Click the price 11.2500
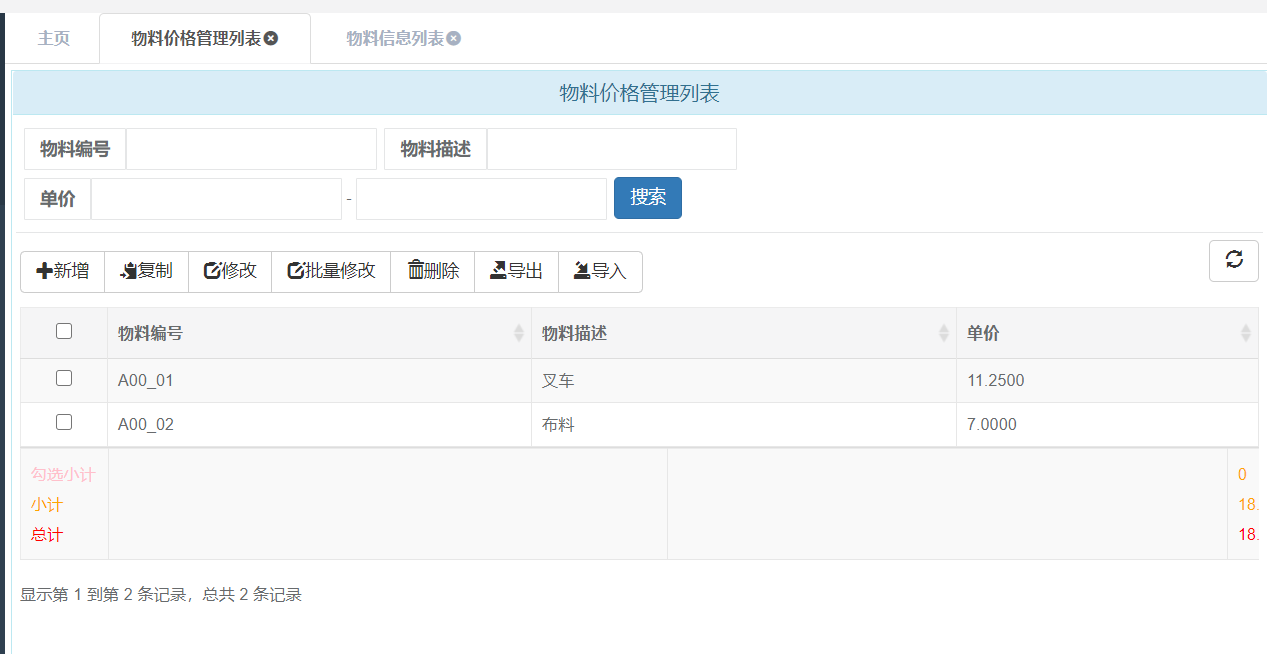Viewport: 1267px width, 654px height. 995,380
